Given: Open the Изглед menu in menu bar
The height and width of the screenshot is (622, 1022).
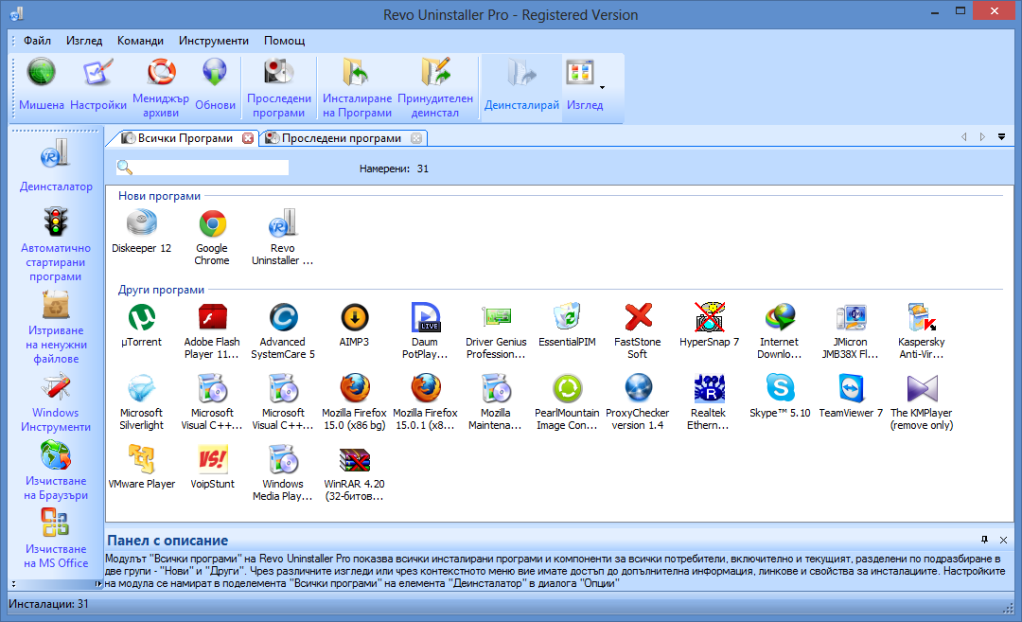Looking at the screenshot, I should (84, 40).
